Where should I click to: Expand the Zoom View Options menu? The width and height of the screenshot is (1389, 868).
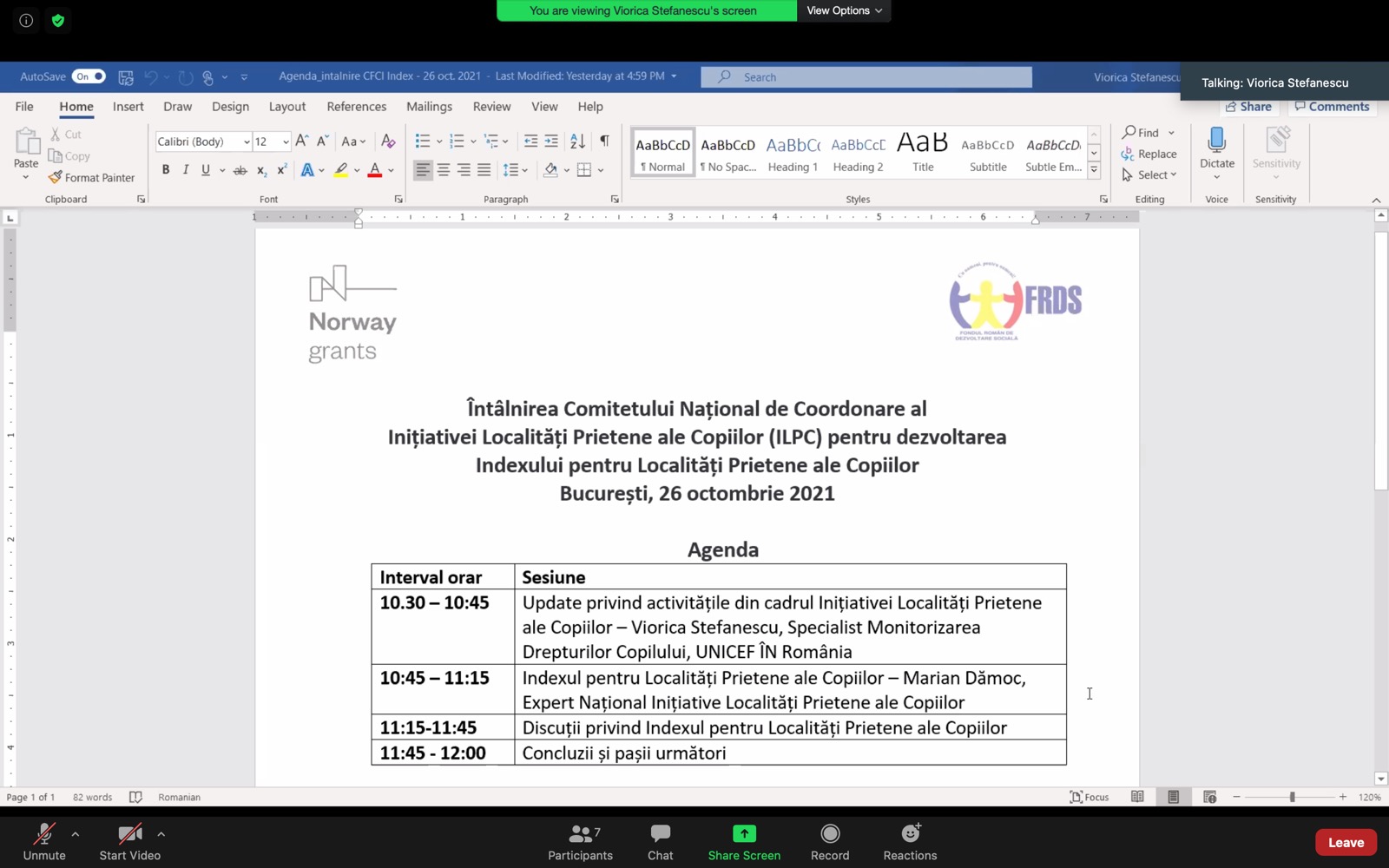pyautogui.click(x=844, y=10)
